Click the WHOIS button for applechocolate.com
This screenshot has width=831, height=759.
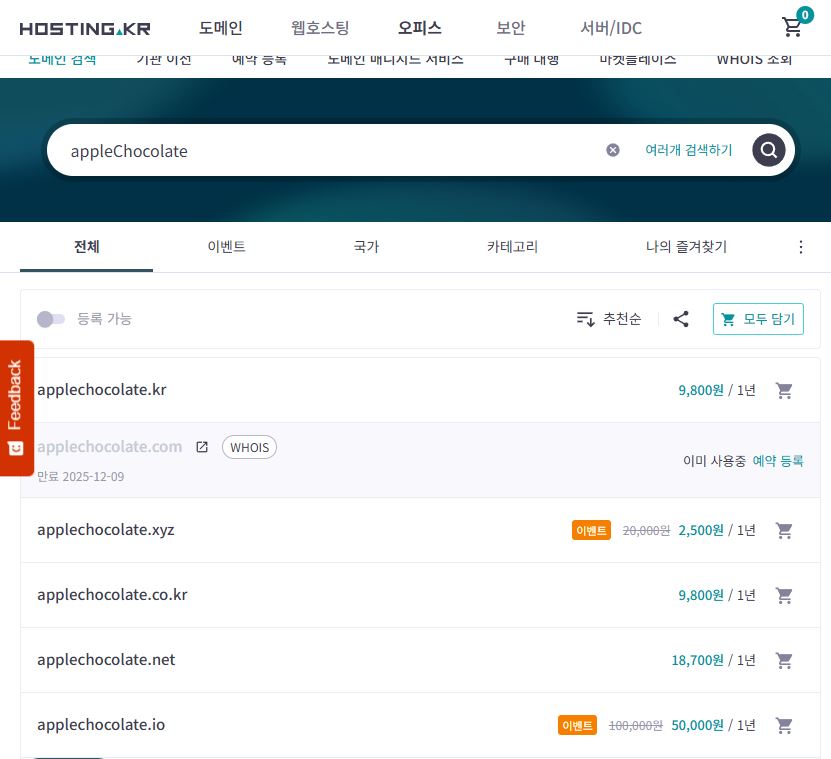249,447
